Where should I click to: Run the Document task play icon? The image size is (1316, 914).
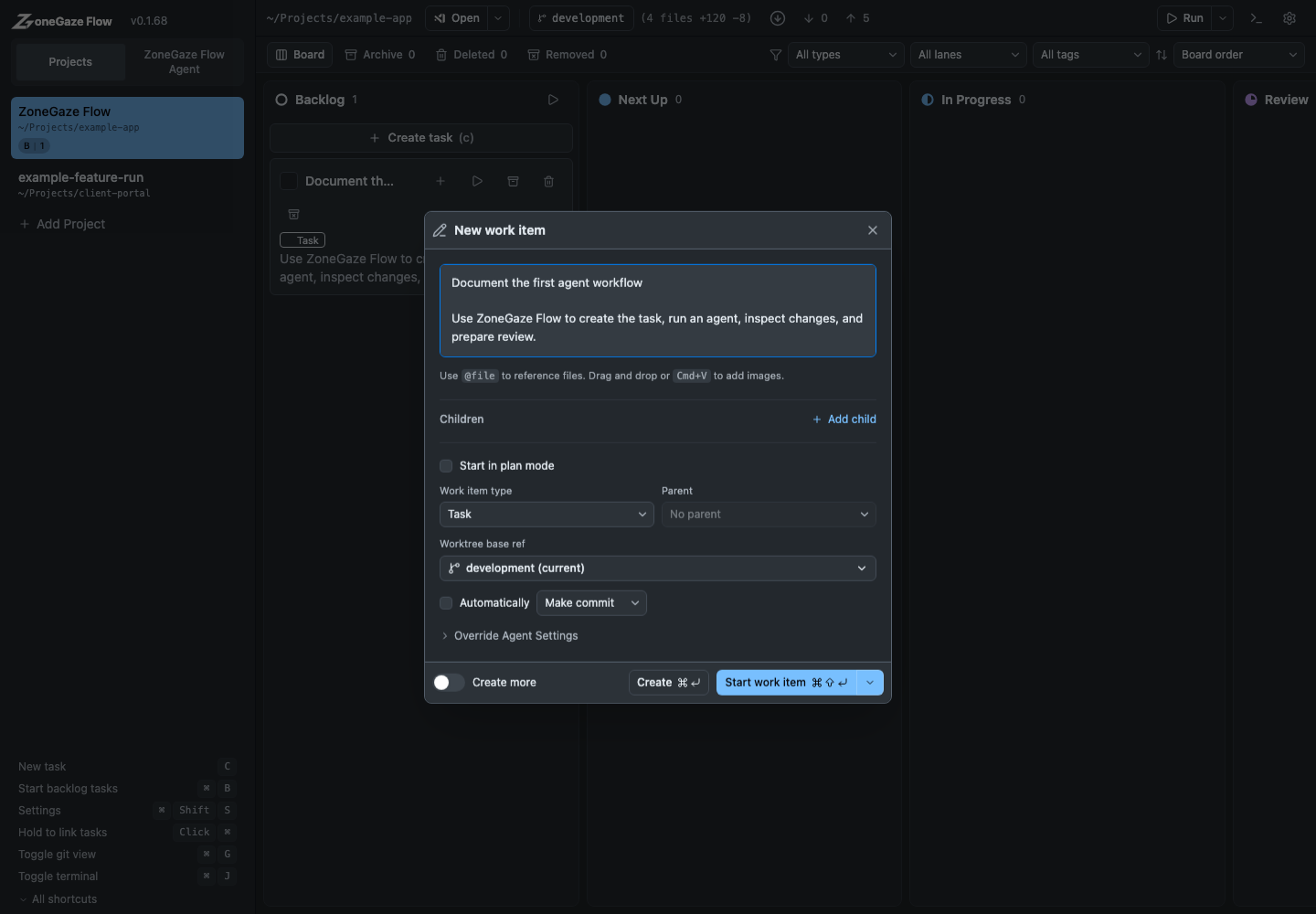coord(477,181)
